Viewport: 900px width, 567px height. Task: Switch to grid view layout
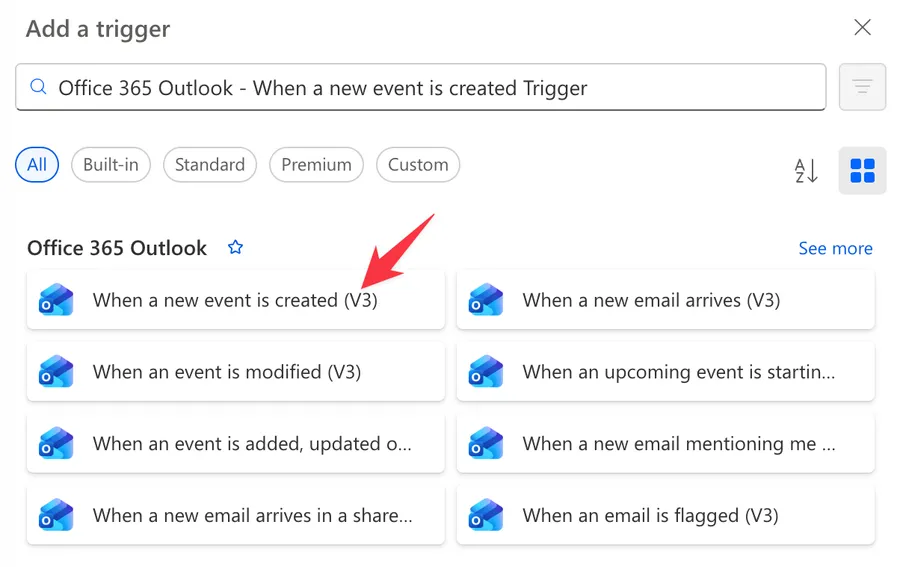coord(862,170)
